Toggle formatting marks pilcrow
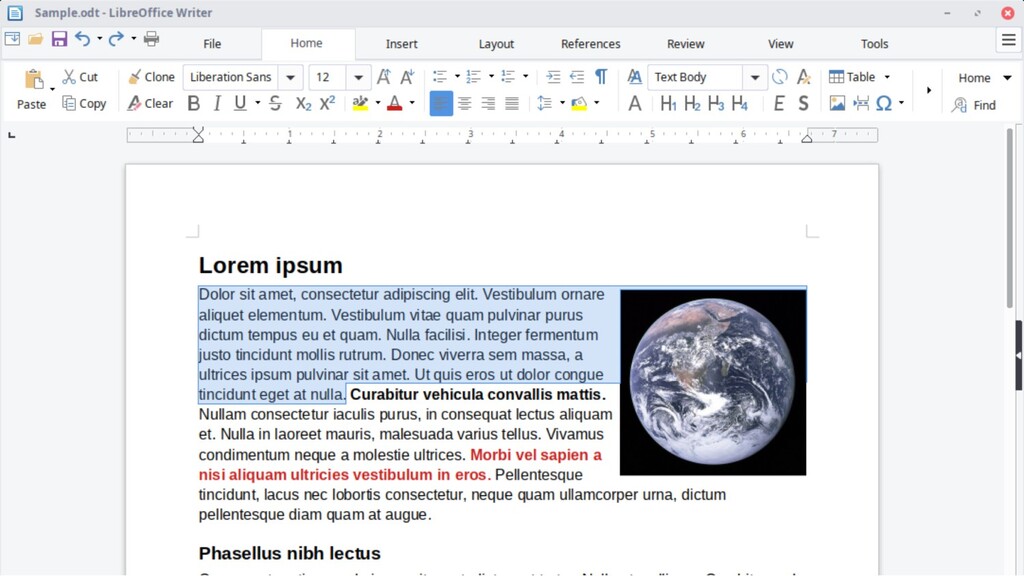Screen dimensions: 1024x576 601,77
